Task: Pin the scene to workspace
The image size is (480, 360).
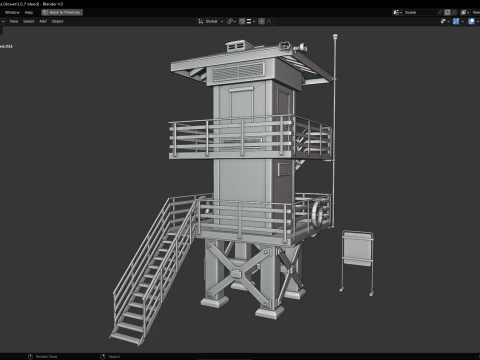Action: [440, 12]
